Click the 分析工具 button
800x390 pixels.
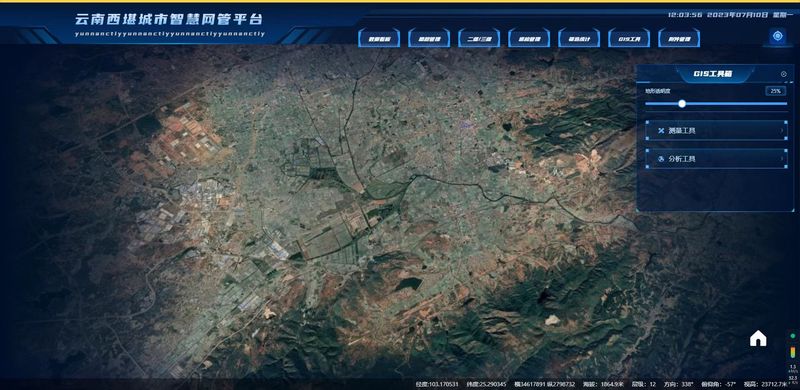tap(716, 159)
